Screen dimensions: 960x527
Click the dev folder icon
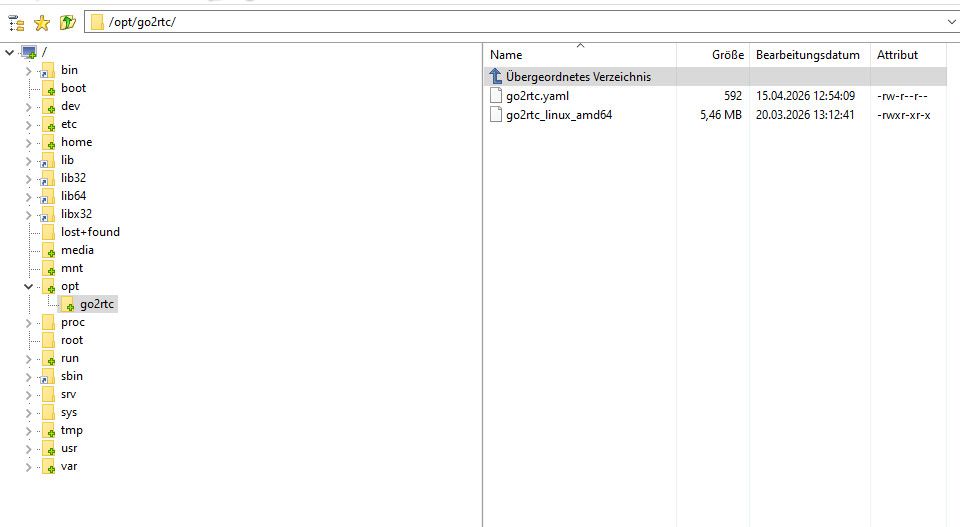(48, 107)
